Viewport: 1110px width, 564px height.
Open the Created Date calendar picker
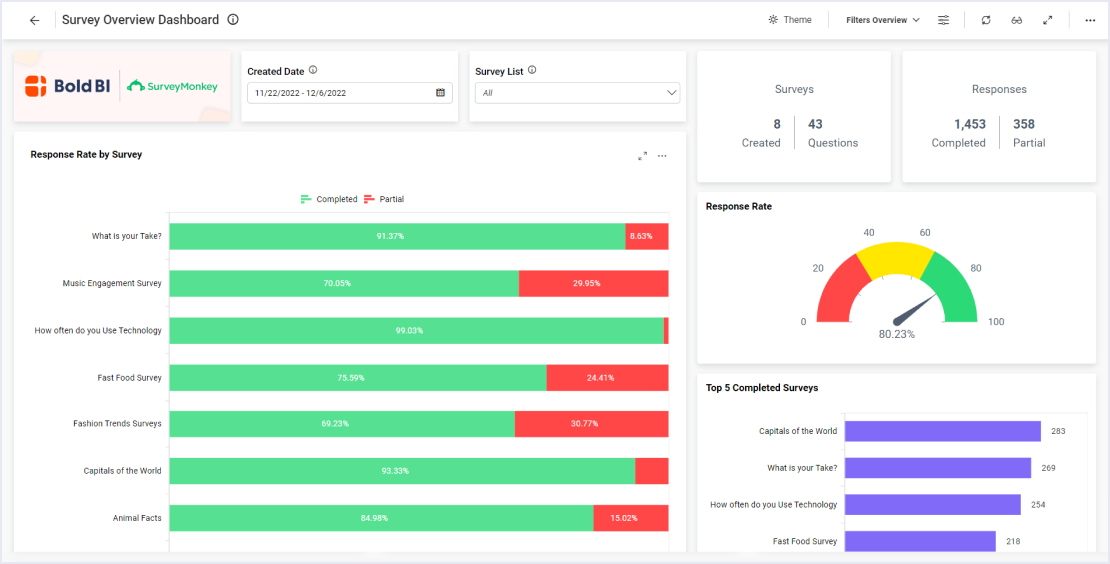pyautogui.click(x=440, y=93)
